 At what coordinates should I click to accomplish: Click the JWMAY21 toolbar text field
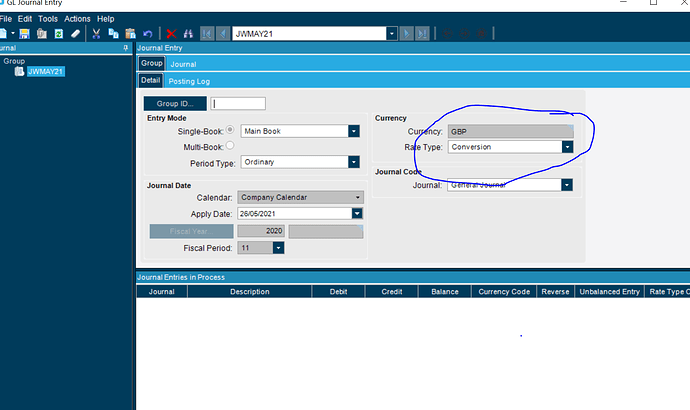[x=309, y=33]
